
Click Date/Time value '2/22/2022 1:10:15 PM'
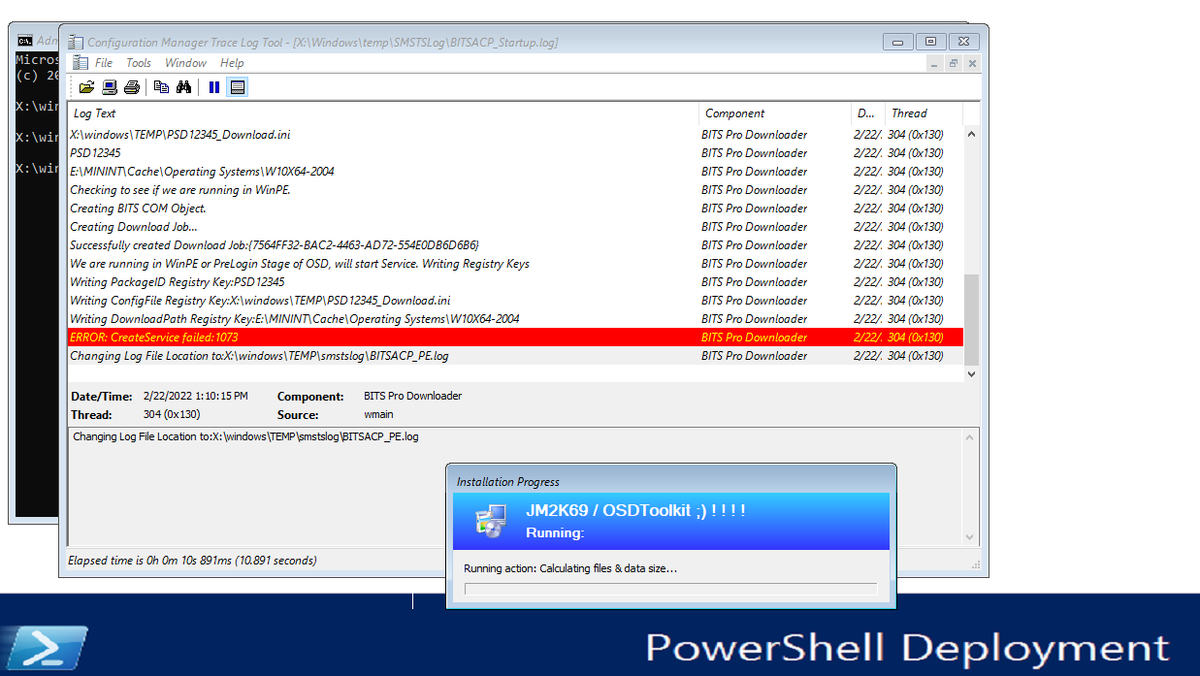pos(196,396)
